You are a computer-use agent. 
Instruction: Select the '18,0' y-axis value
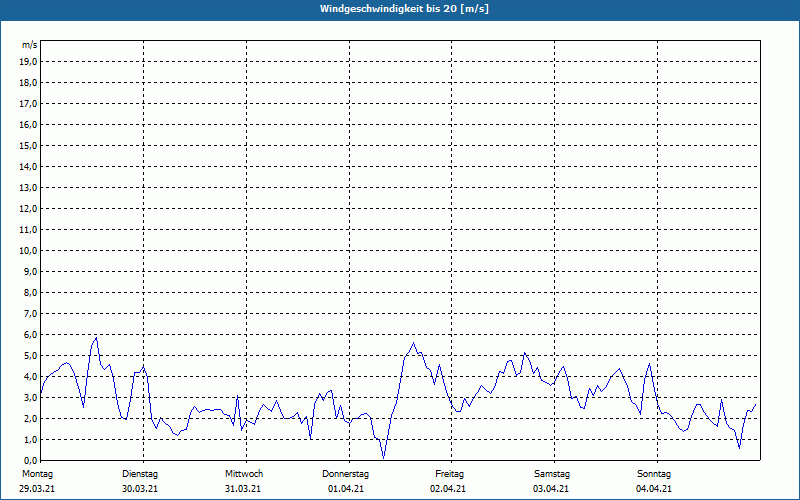point(29,83)
